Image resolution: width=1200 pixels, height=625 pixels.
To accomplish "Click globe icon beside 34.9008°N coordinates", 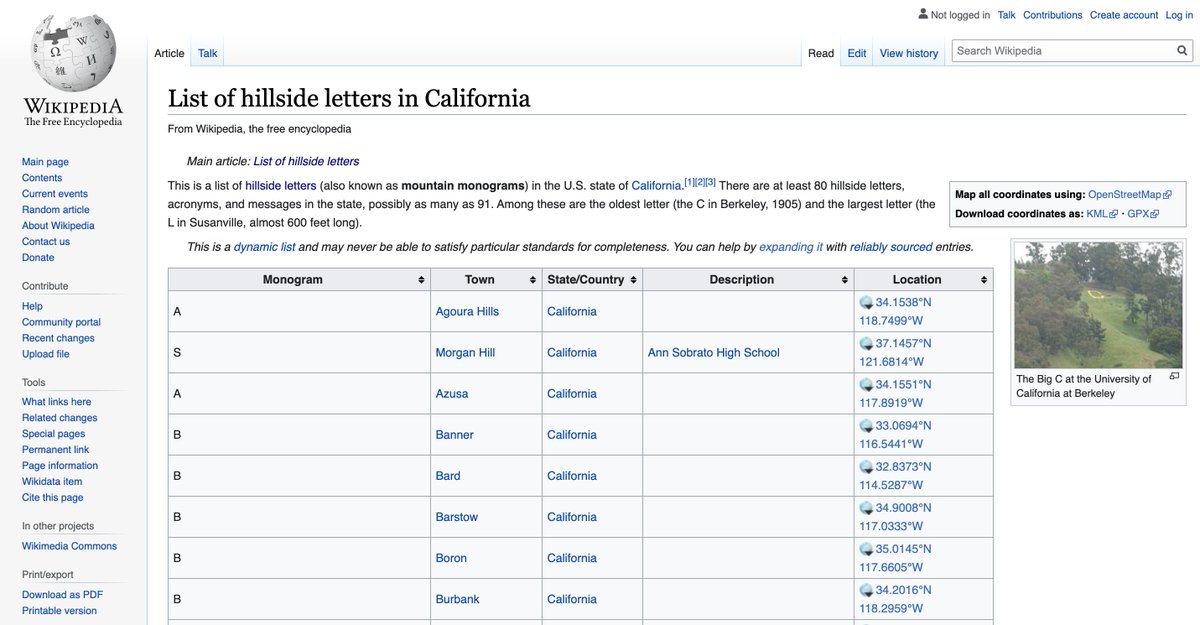I will [x=866, y=507].
